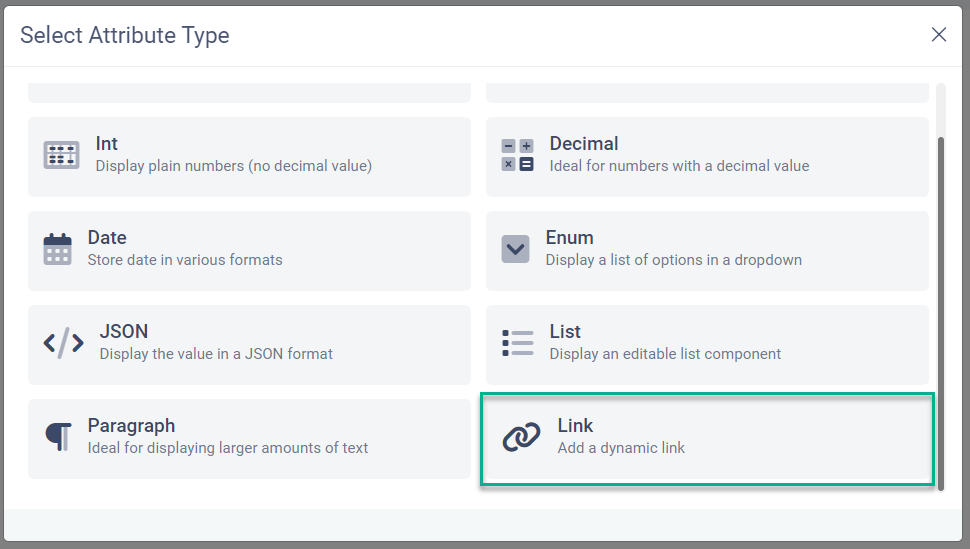Viewport: 970px width, 549px height.
Task: Click the Decimal calculator icon
Action: (517, 155)
